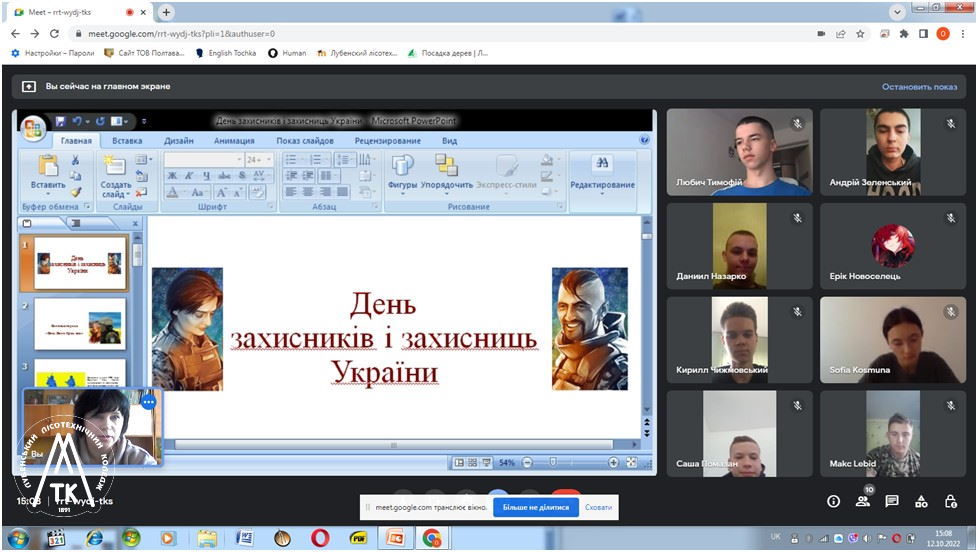Expand Буфер обмена clipboard launcher
This screenshot has height=552, width=978.
tap(87, 206)
